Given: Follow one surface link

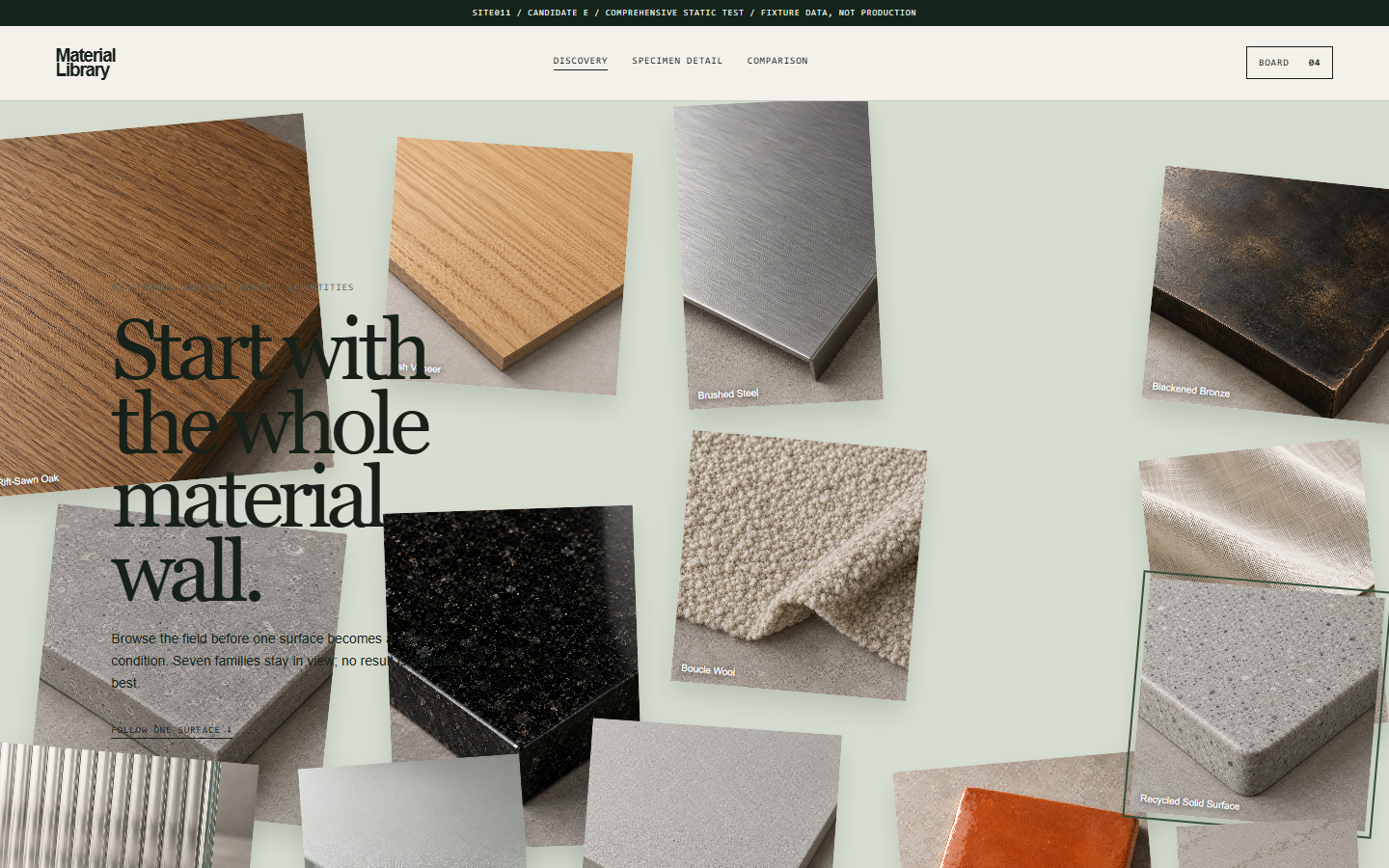Looking at the screenshot, I should [172, 730].
